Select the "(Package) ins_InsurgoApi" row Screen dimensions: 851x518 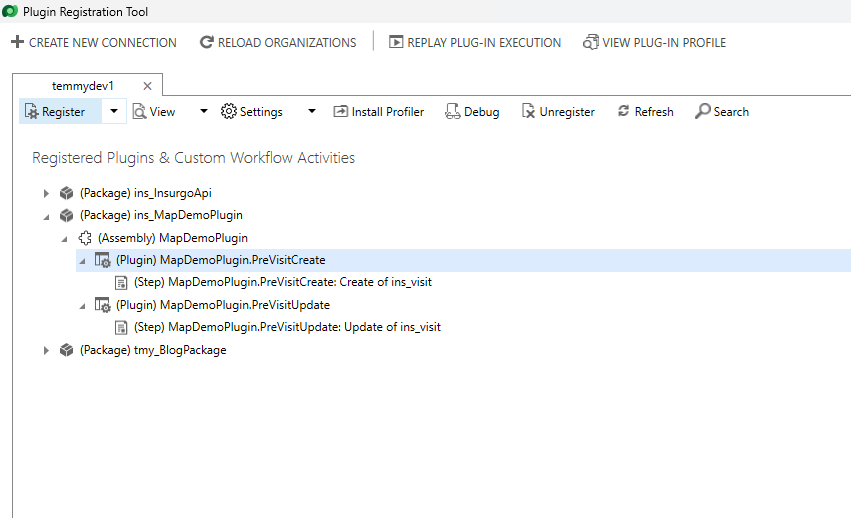tap(145, 193)
